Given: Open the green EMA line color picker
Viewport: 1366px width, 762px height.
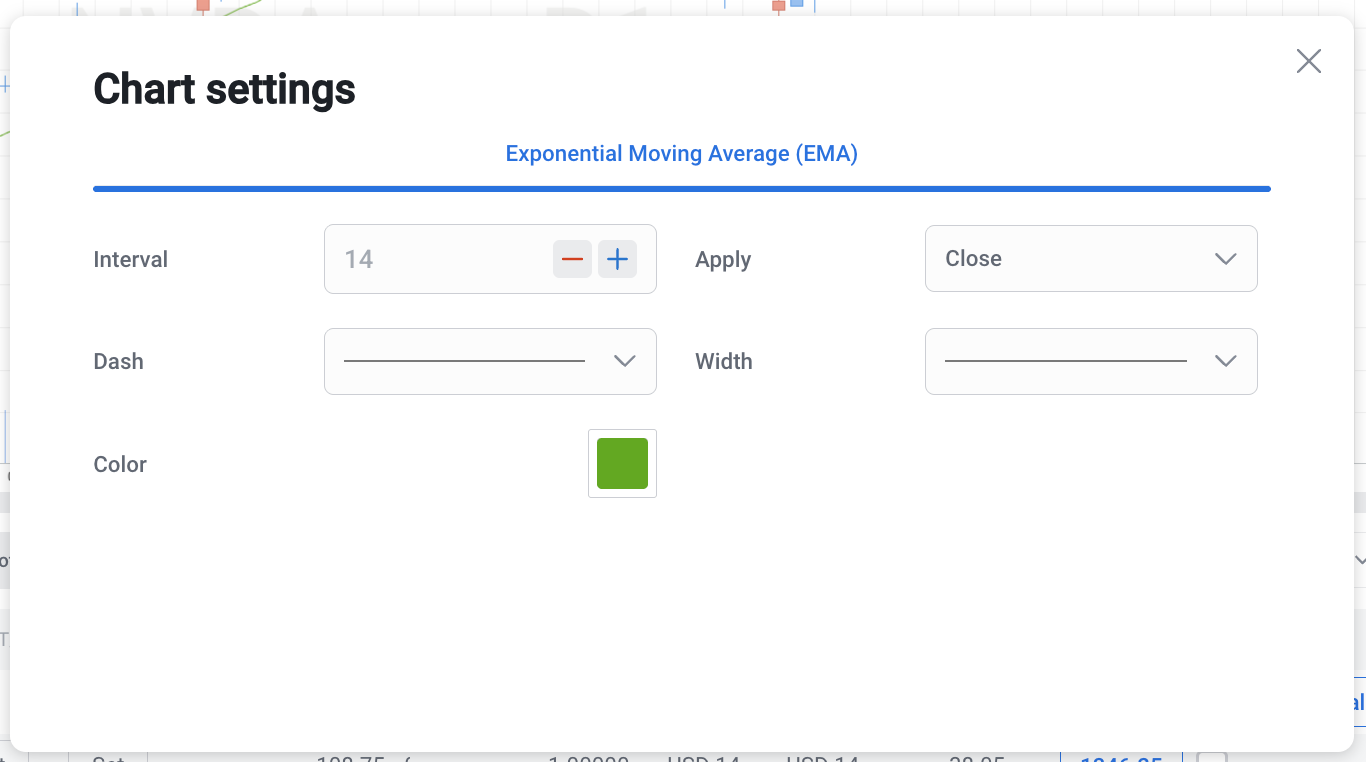Looking at the screenshot, I should [x=622, y=464].
